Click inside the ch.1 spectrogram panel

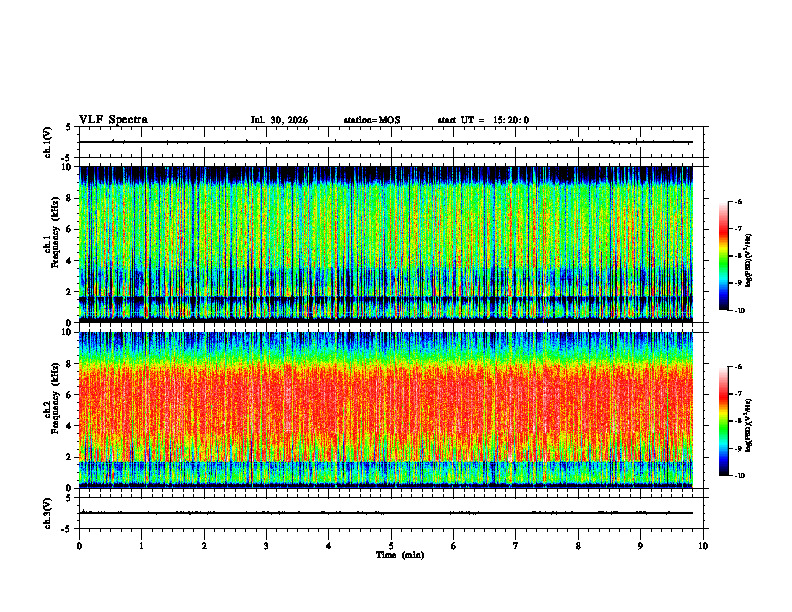(386, 244)
